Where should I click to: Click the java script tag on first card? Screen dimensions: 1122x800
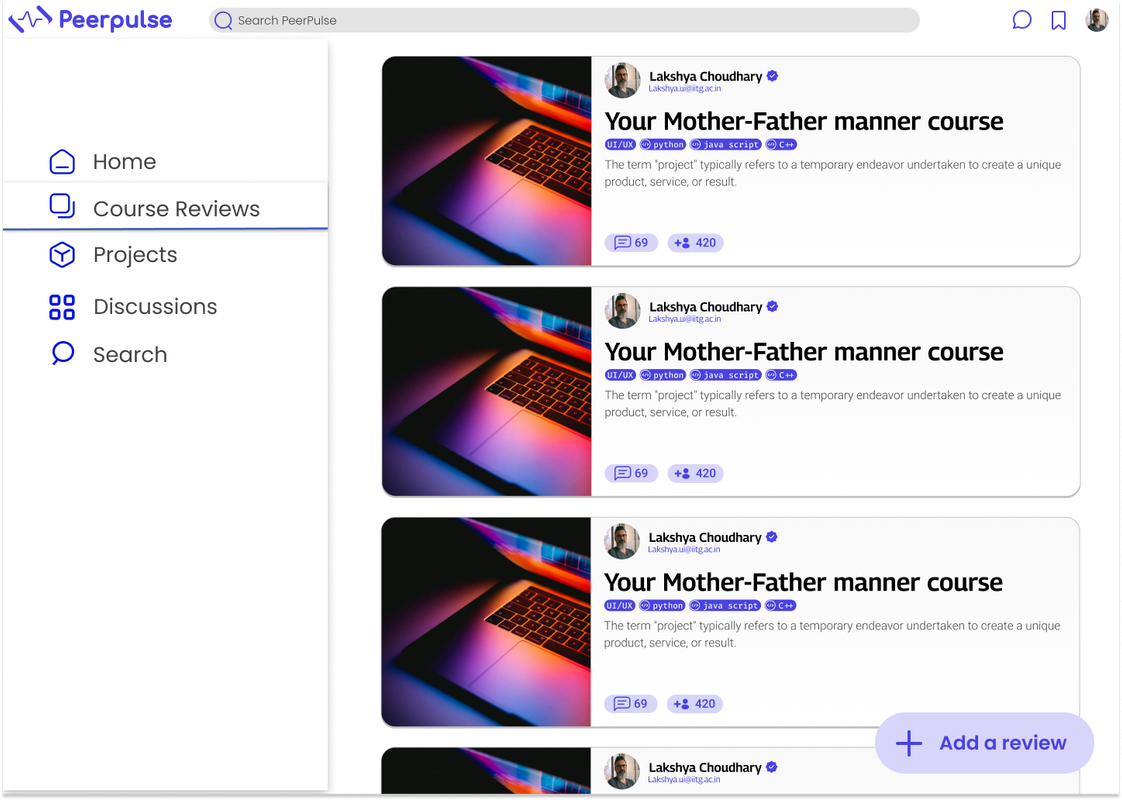coord(726,145)
